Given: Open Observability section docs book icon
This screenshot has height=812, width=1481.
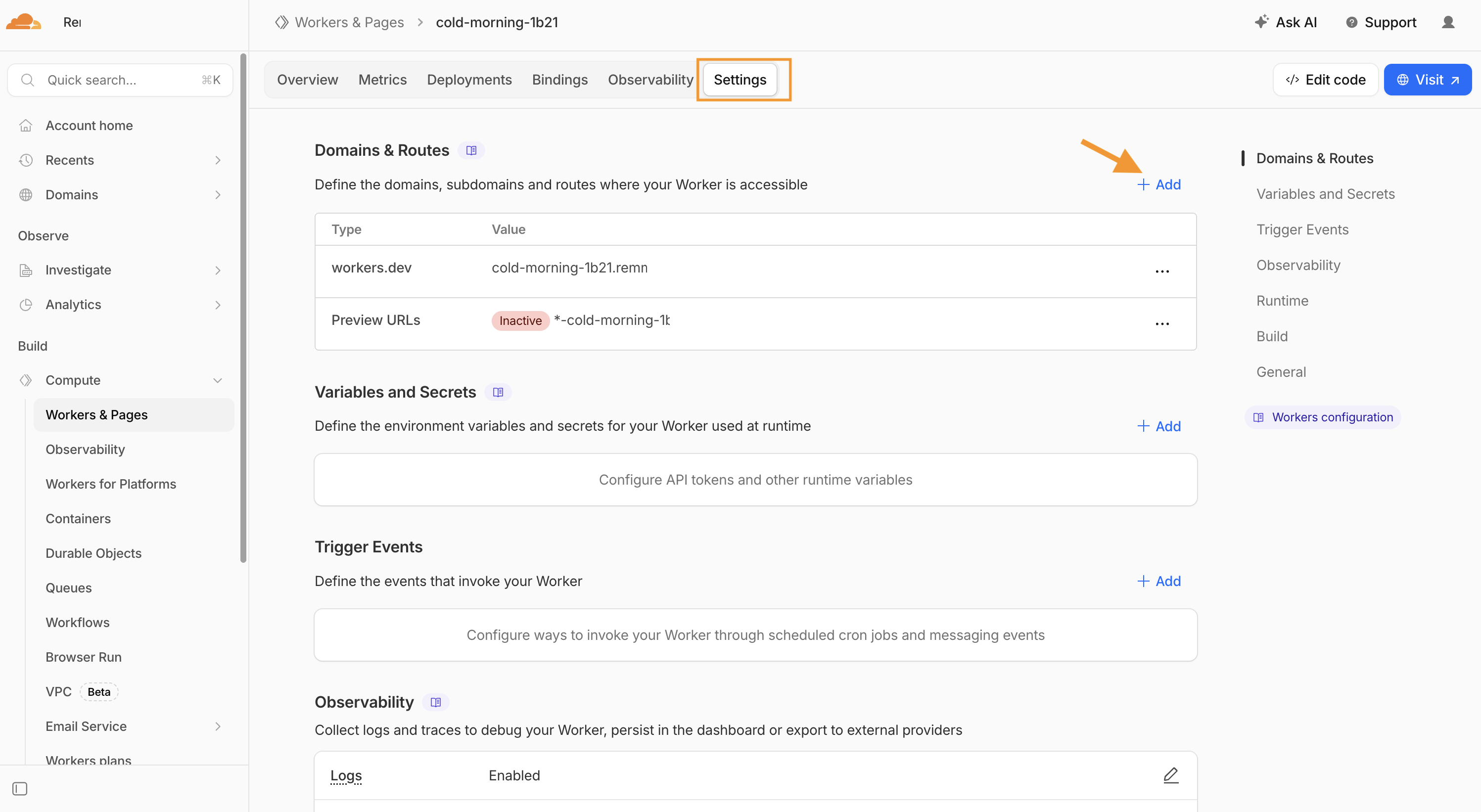Looking at the screenshot, I should (x=436, y=702).
